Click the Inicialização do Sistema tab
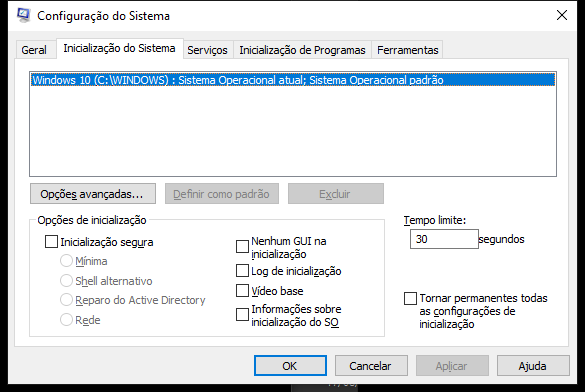 point(119,48)
